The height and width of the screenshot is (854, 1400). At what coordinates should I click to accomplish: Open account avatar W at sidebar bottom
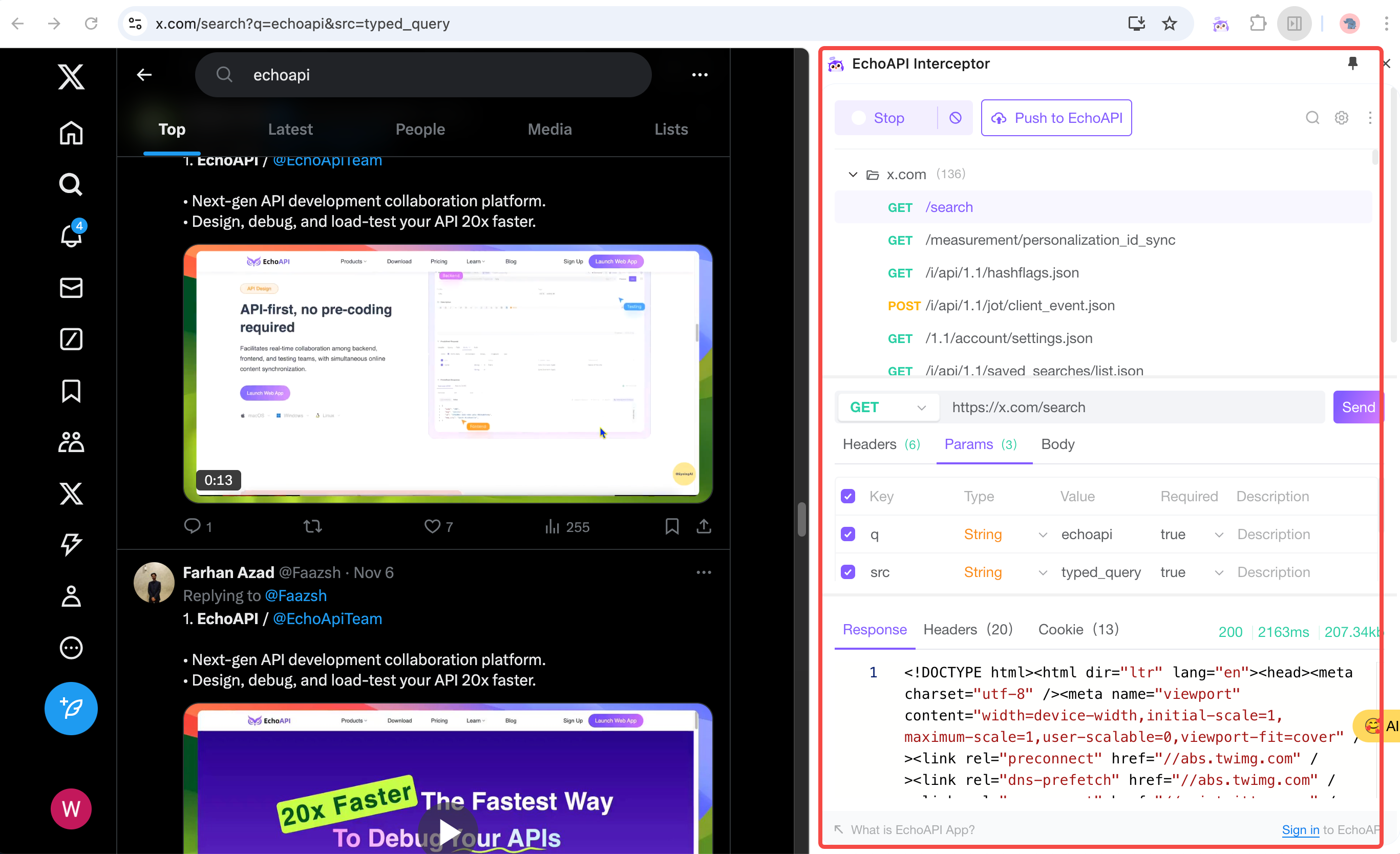click(x=71, y=808)
